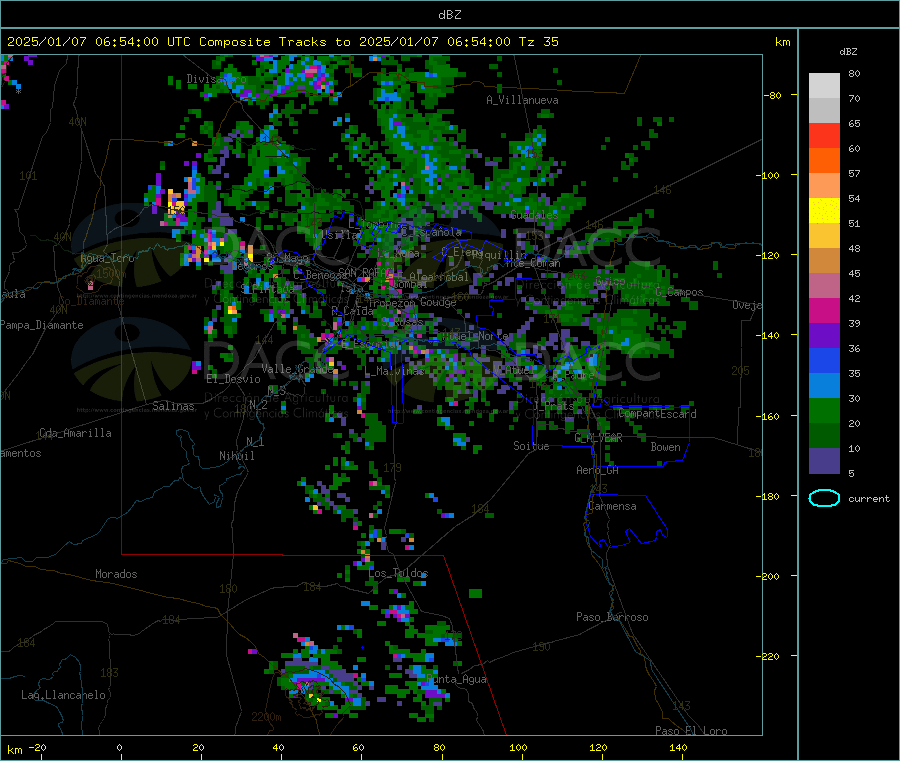
Task: Click the Valle_Grande map label
Action: (x=298, y=368)
